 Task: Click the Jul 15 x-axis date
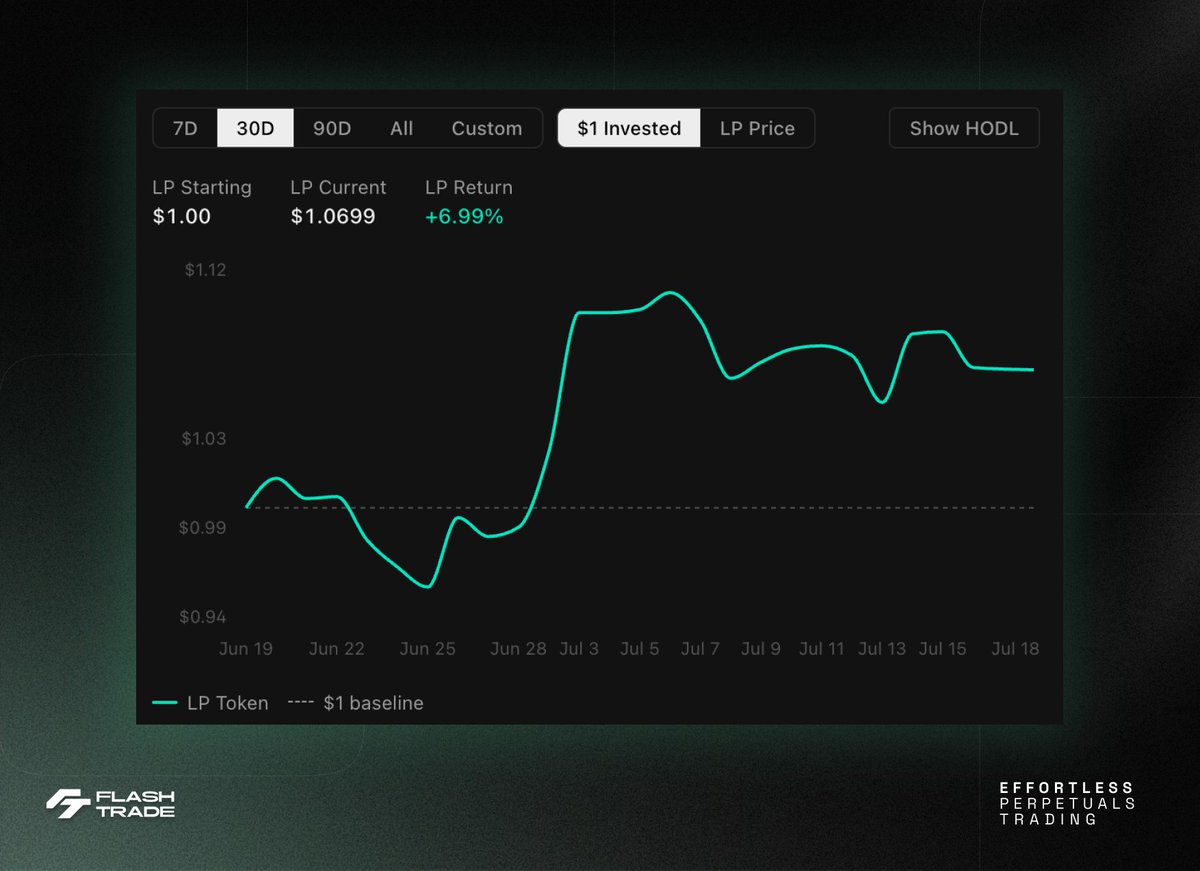[943, 648]
